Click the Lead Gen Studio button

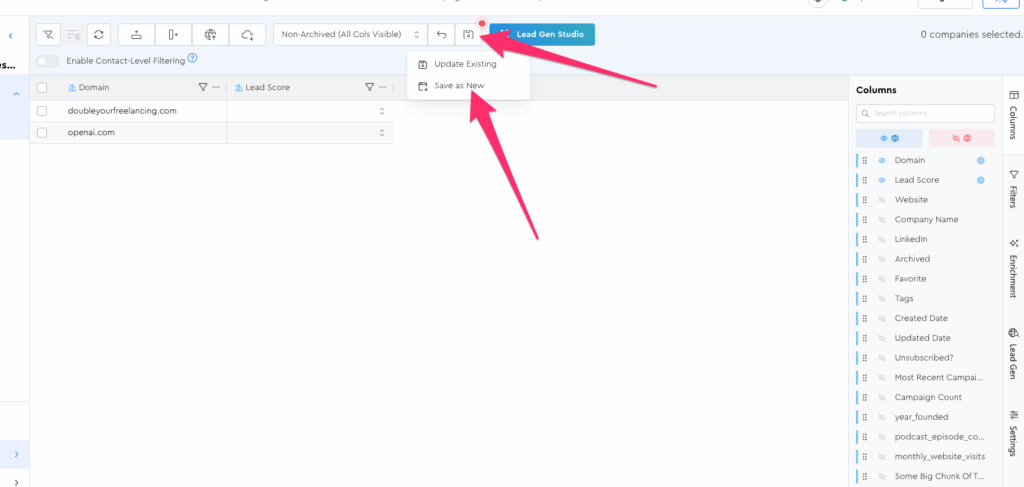coord(543,35)
